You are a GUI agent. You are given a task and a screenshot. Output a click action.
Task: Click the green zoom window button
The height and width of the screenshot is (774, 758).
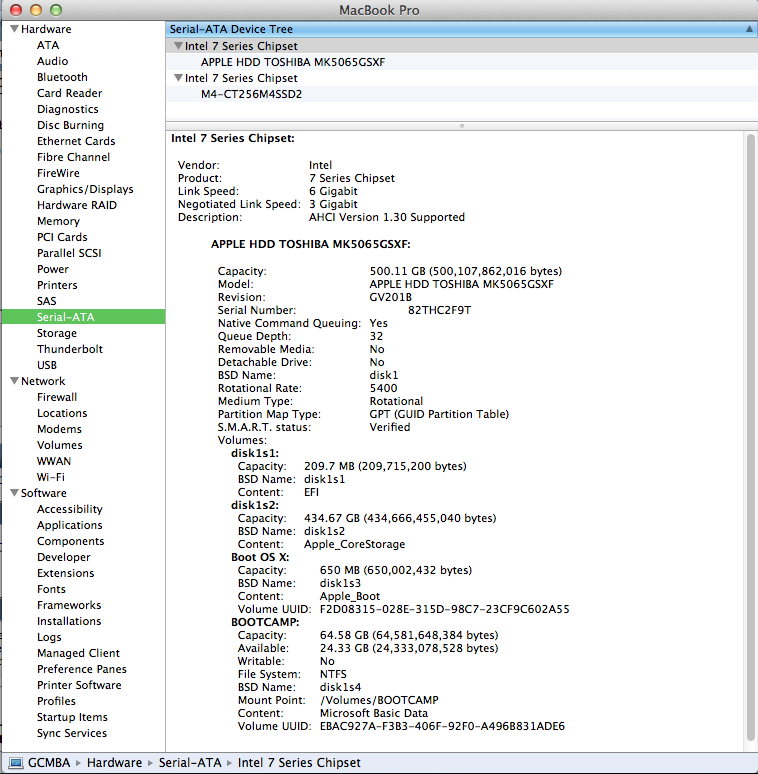click(56, 10)
